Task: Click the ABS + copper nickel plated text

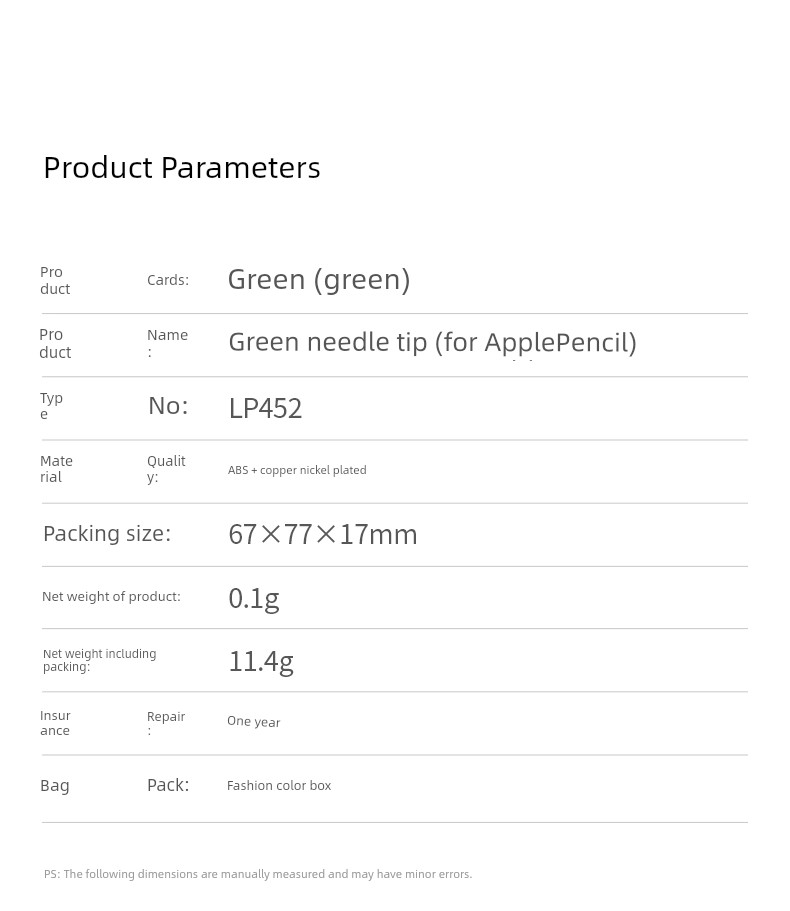Action: [297, 470]
